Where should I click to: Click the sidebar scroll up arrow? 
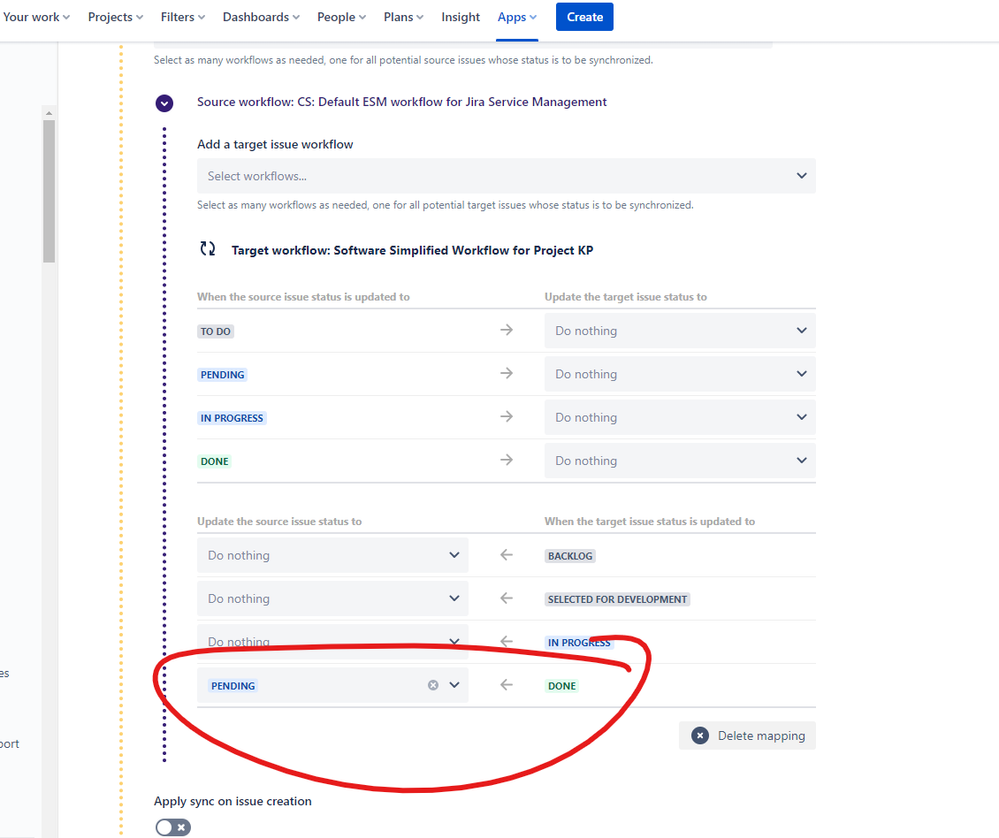tap(49, 113)
